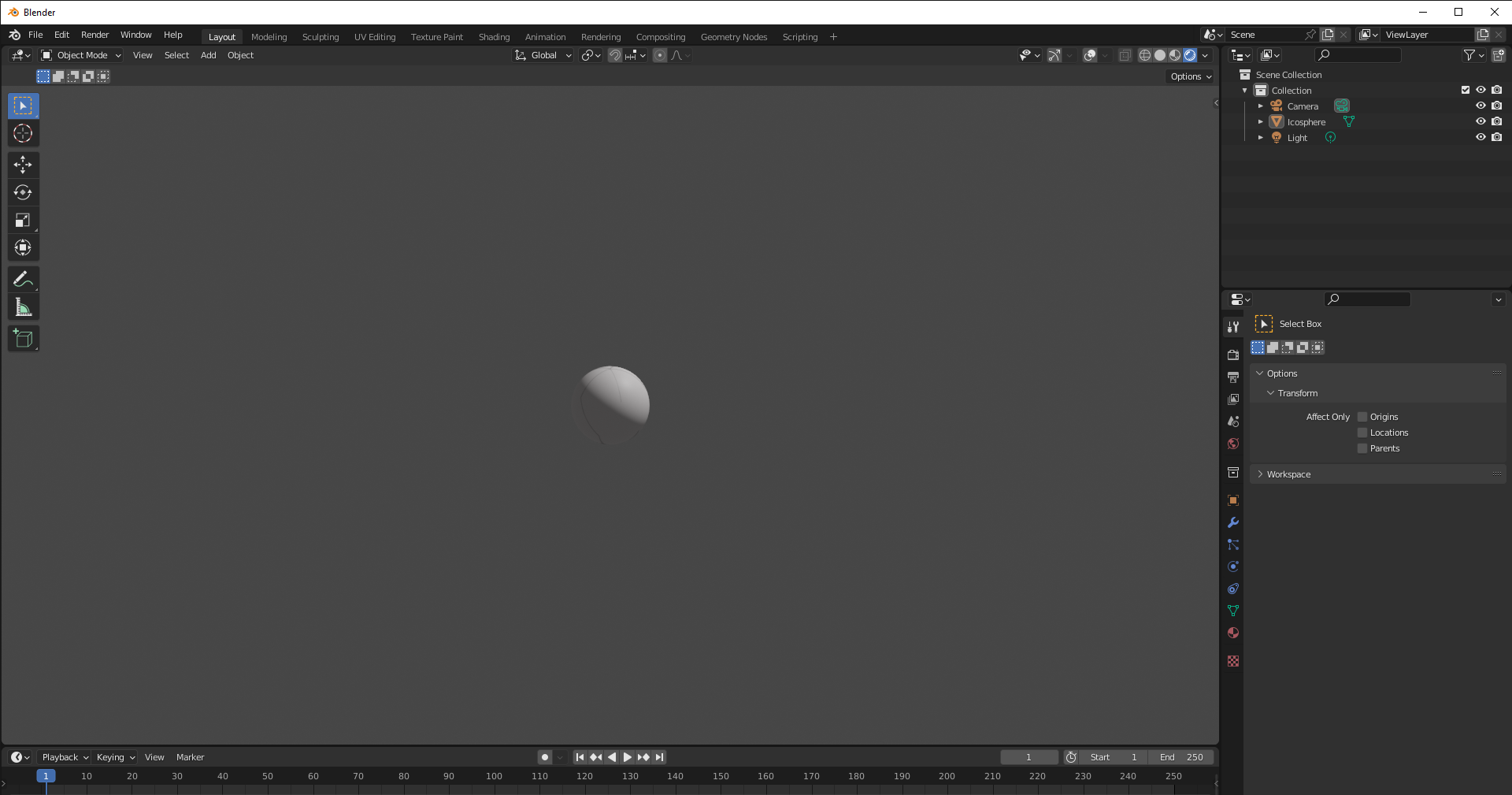This screenshot has width=1512, height=795.
Task: Enable Affect Only Origins checkbox
Action: pyautogui.click(x=1362, y=417)
